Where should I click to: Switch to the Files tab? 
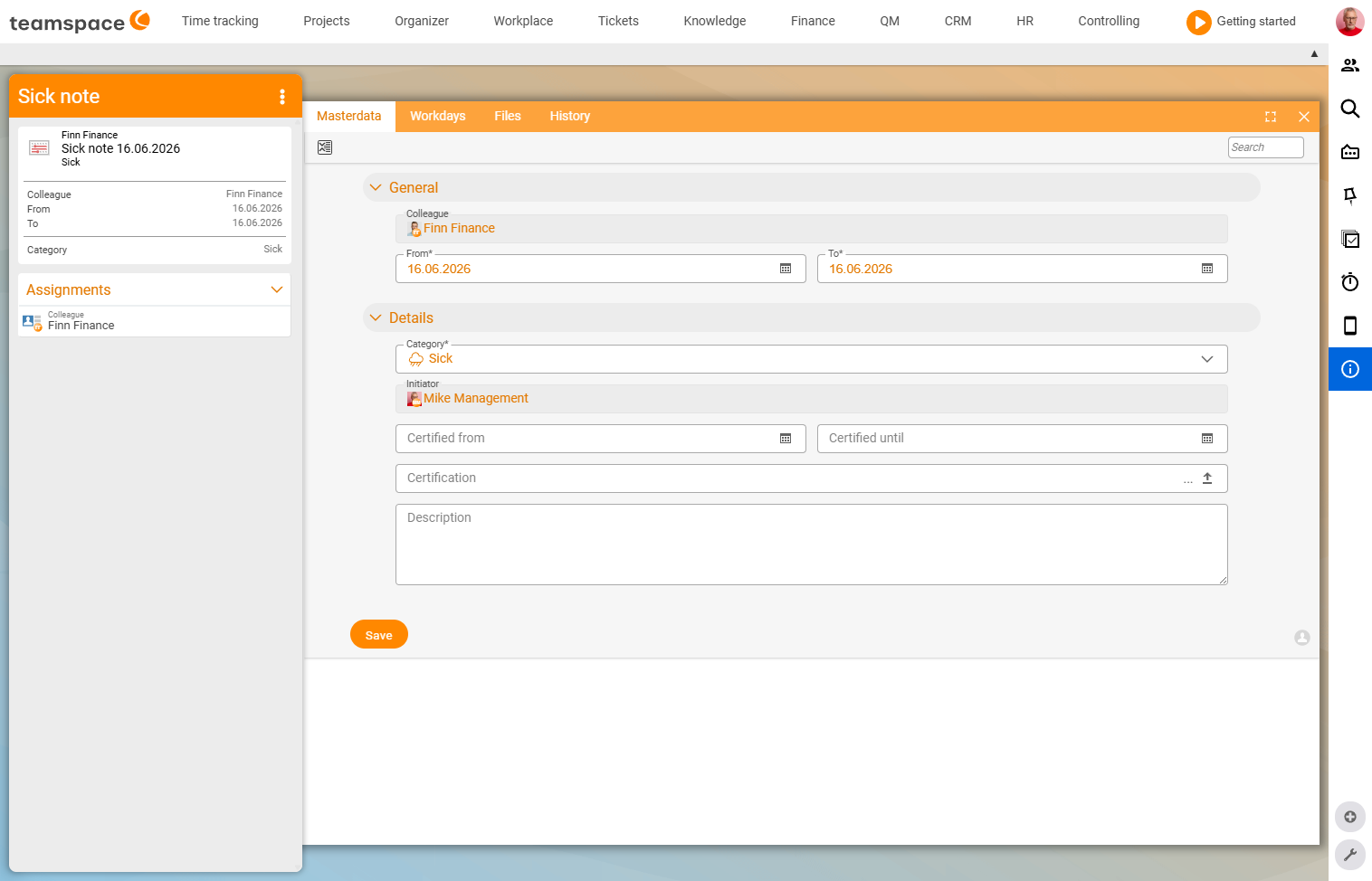(508, 116)
